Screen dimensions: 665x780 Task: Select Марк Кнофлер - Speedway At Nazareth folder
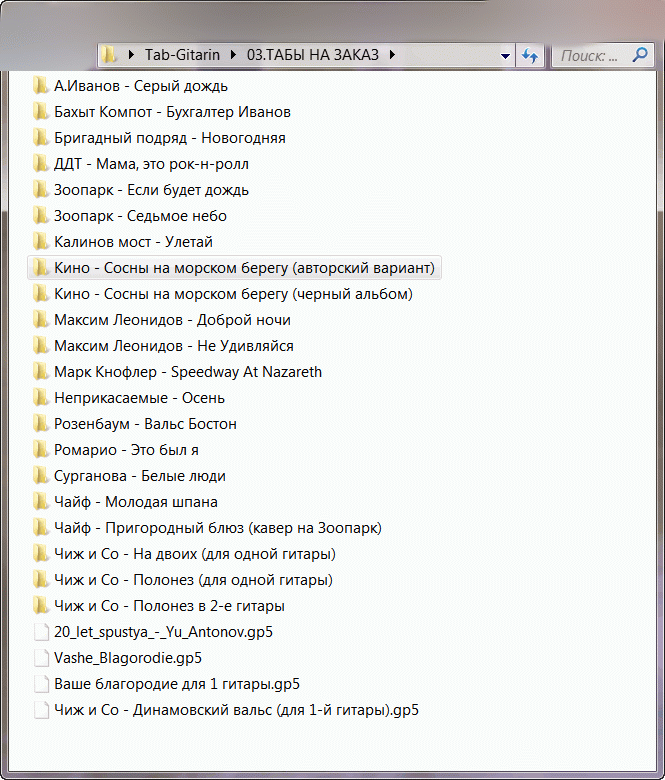(x=188, y=372)
